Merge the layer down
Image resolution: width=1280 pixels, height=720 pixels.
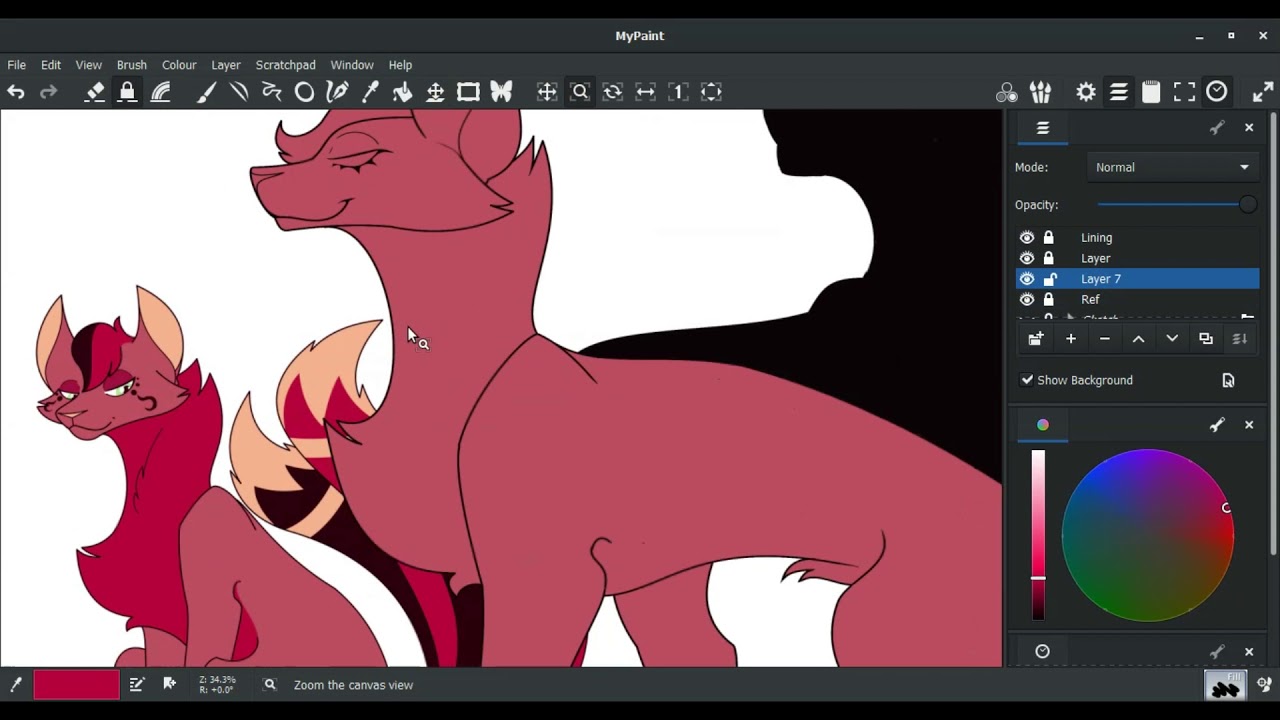[x=1240, y=339]
